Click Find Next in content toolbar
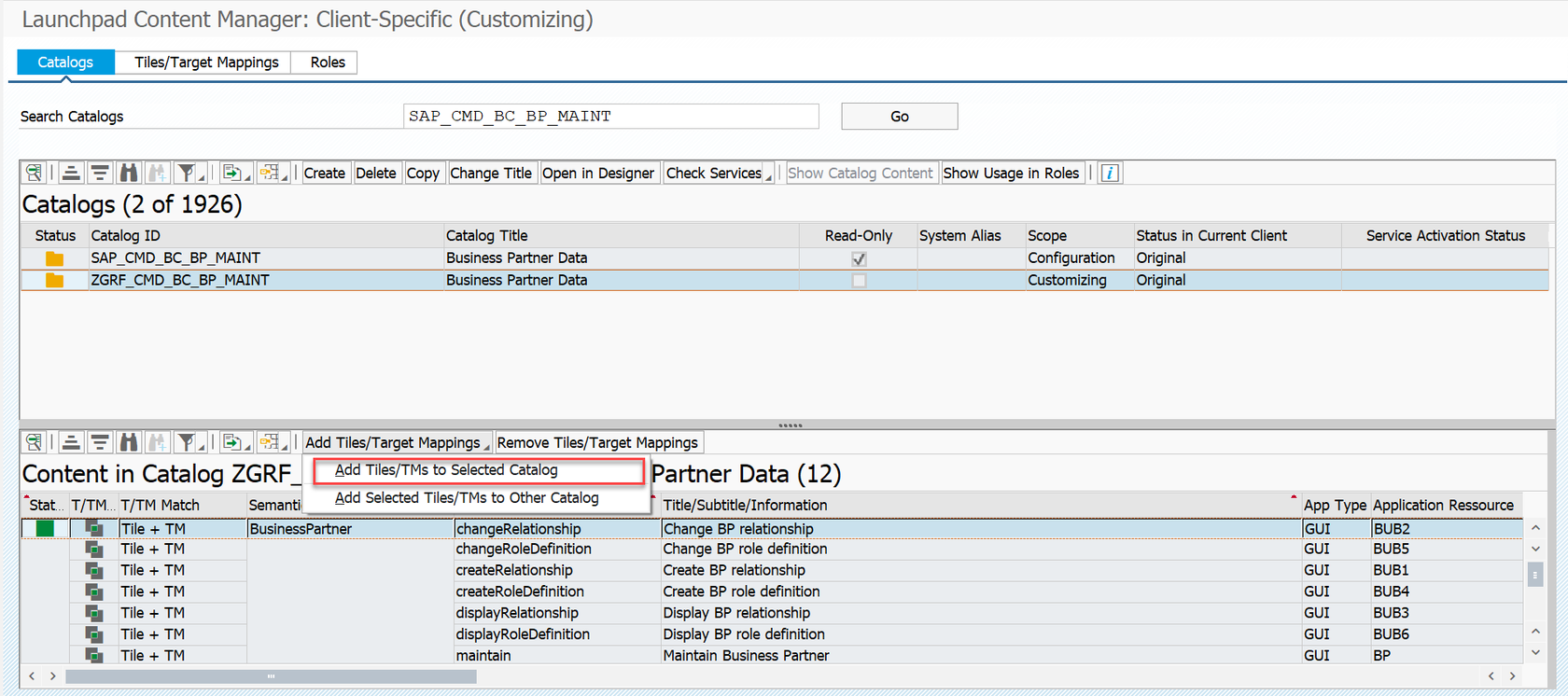Image resolution: width=1568 pixels, height=696 pixels. (157, 442)
